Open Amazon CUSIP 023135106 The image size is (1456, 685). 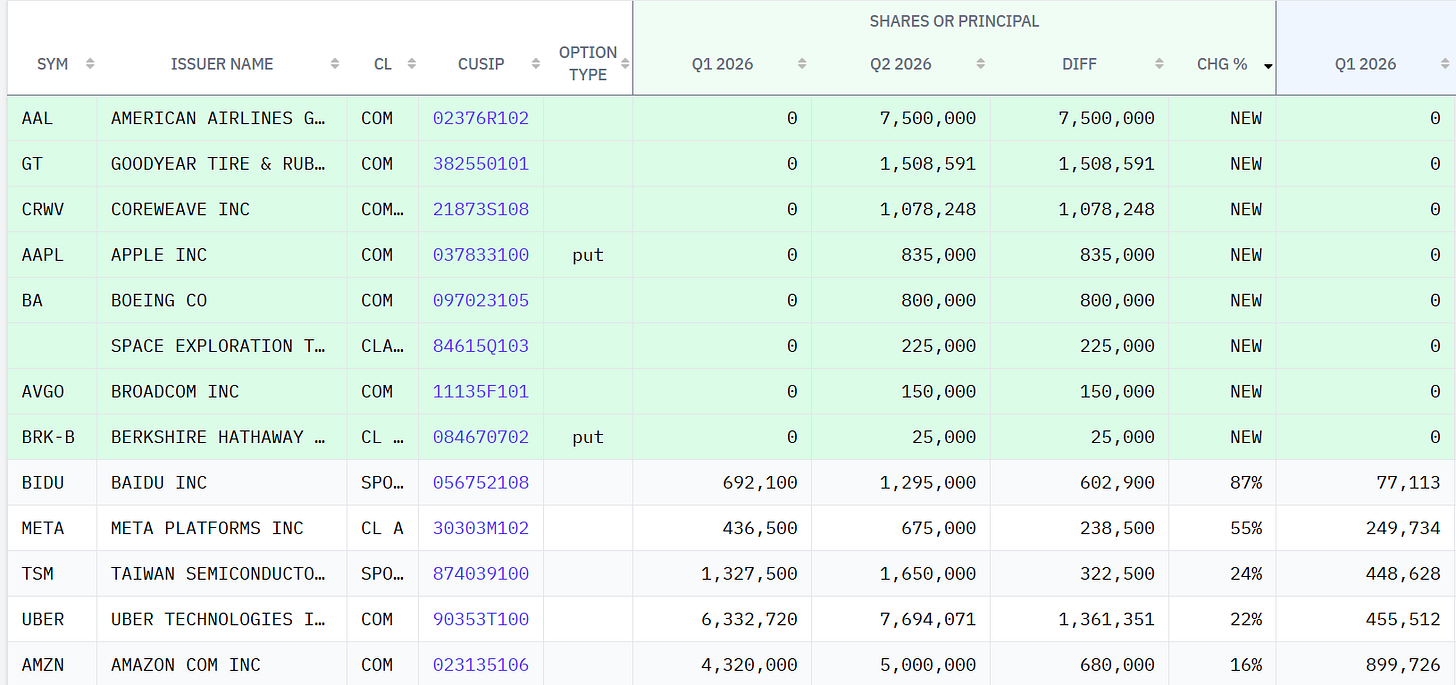tap(481, 665)
